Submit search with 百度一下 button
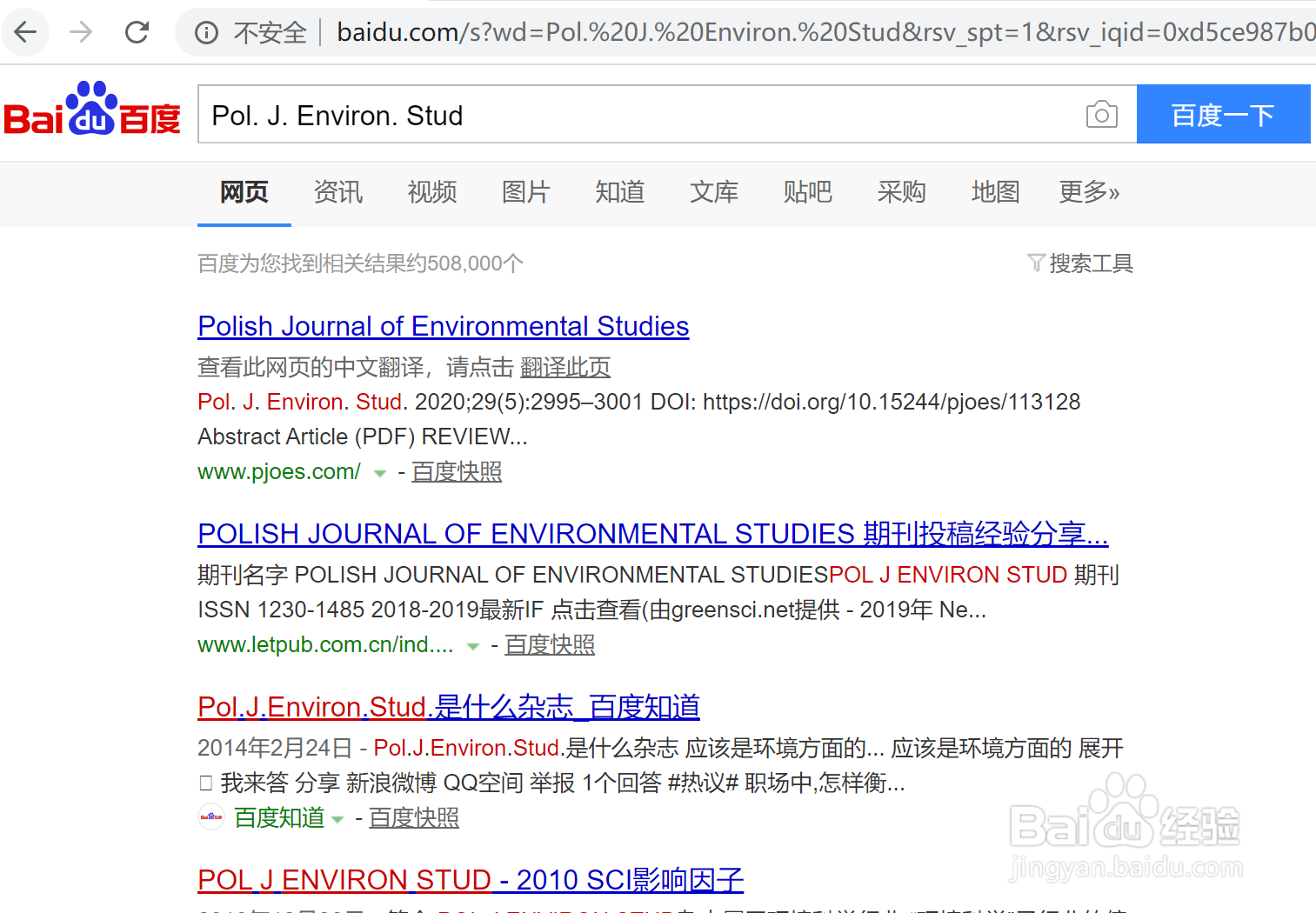 (1223, 114)
